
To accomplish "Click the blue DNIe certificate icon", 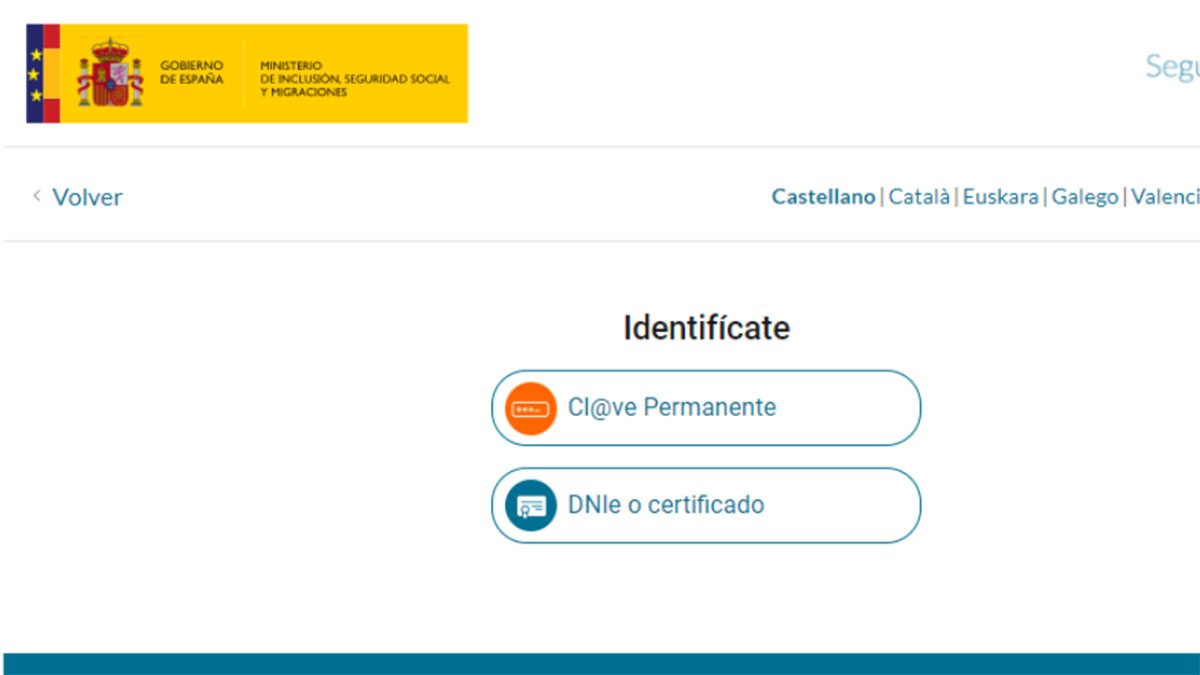I will click(x=530, y=506).
